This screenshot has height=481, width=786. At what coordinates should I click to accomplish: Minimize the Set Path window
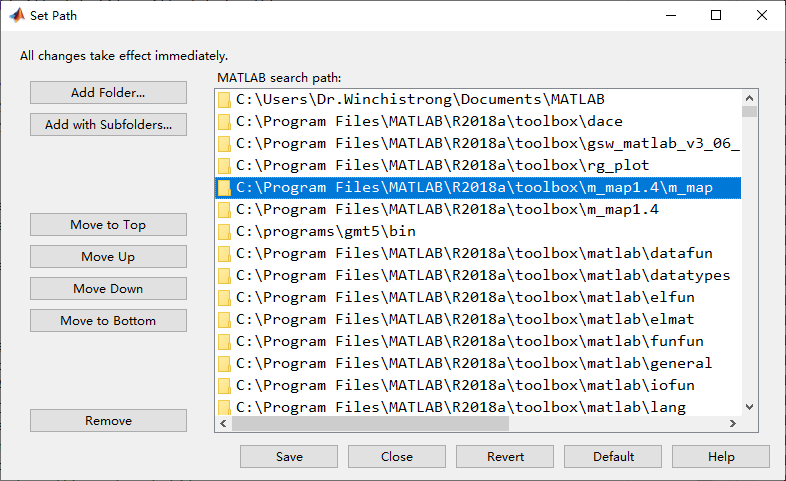[x=671, y=16]
